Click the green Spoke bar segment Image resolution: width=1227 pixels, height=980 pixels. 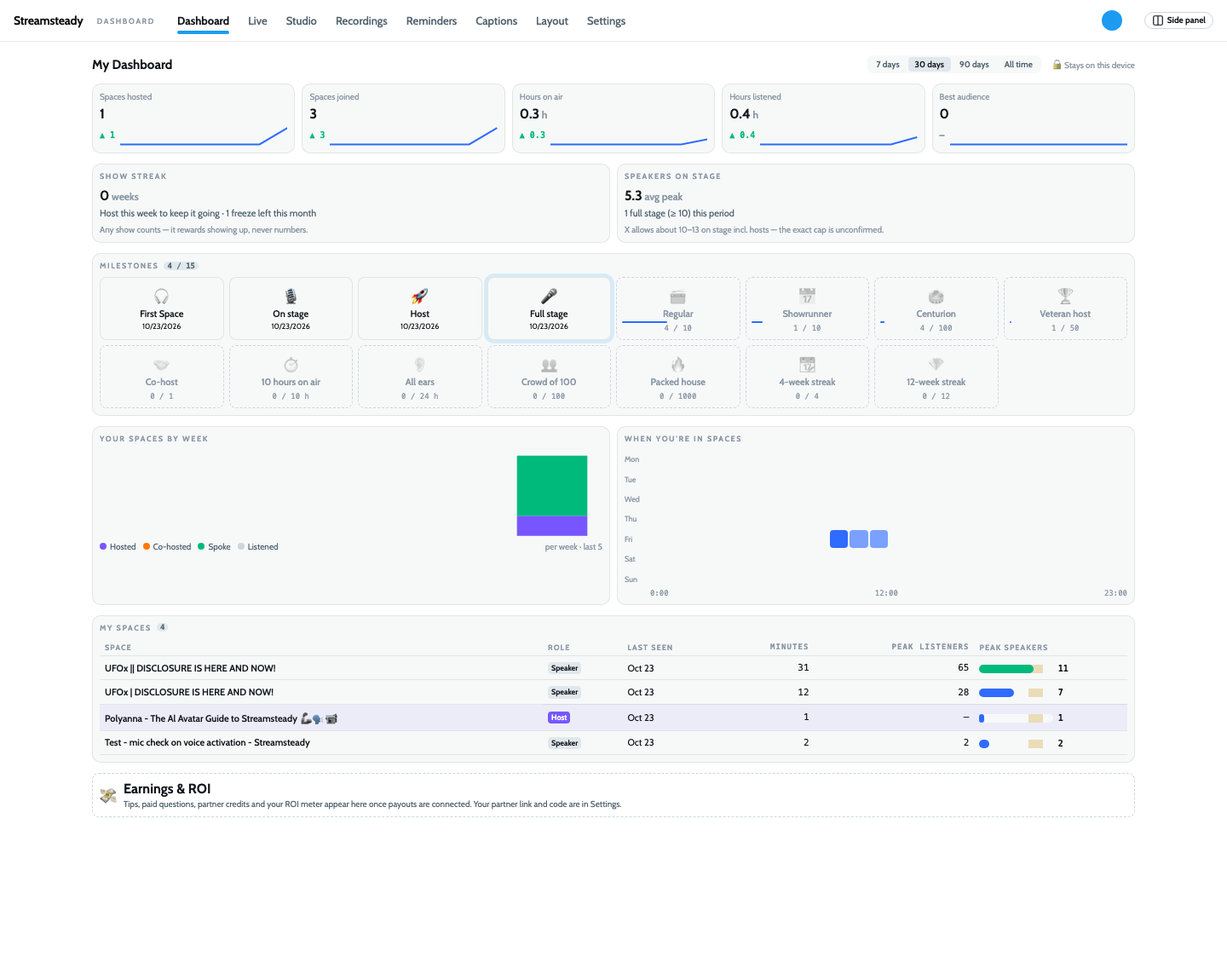click(552, 486)
